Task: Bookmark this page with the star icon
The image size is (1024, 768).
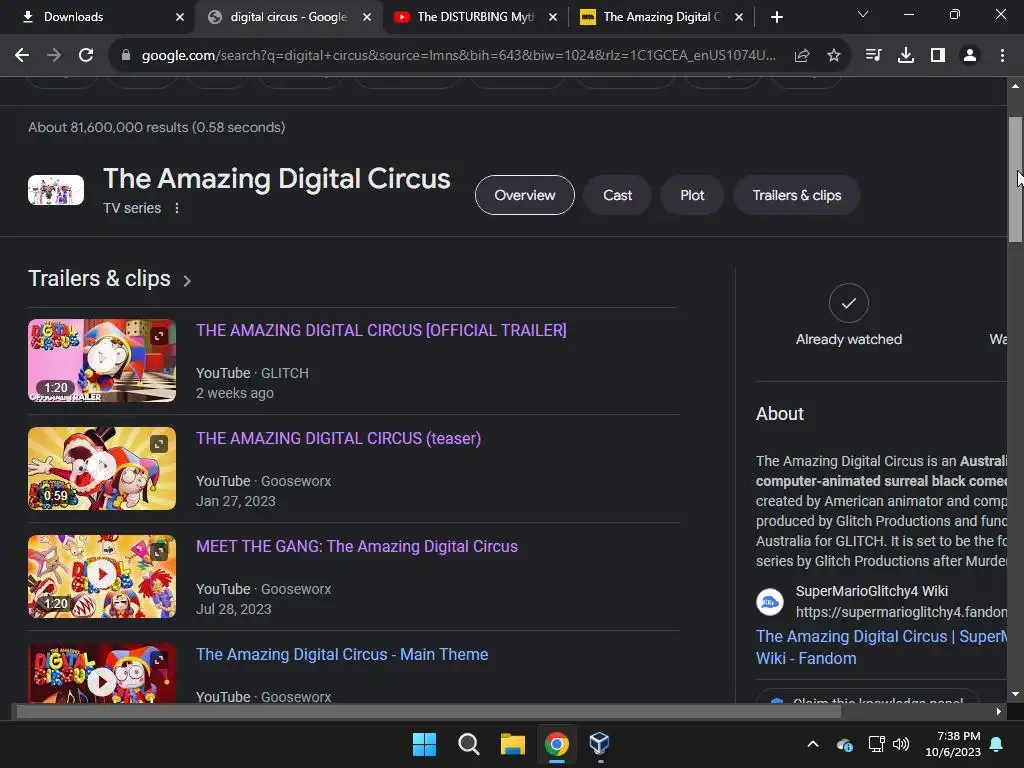Action: pos(834,56)
